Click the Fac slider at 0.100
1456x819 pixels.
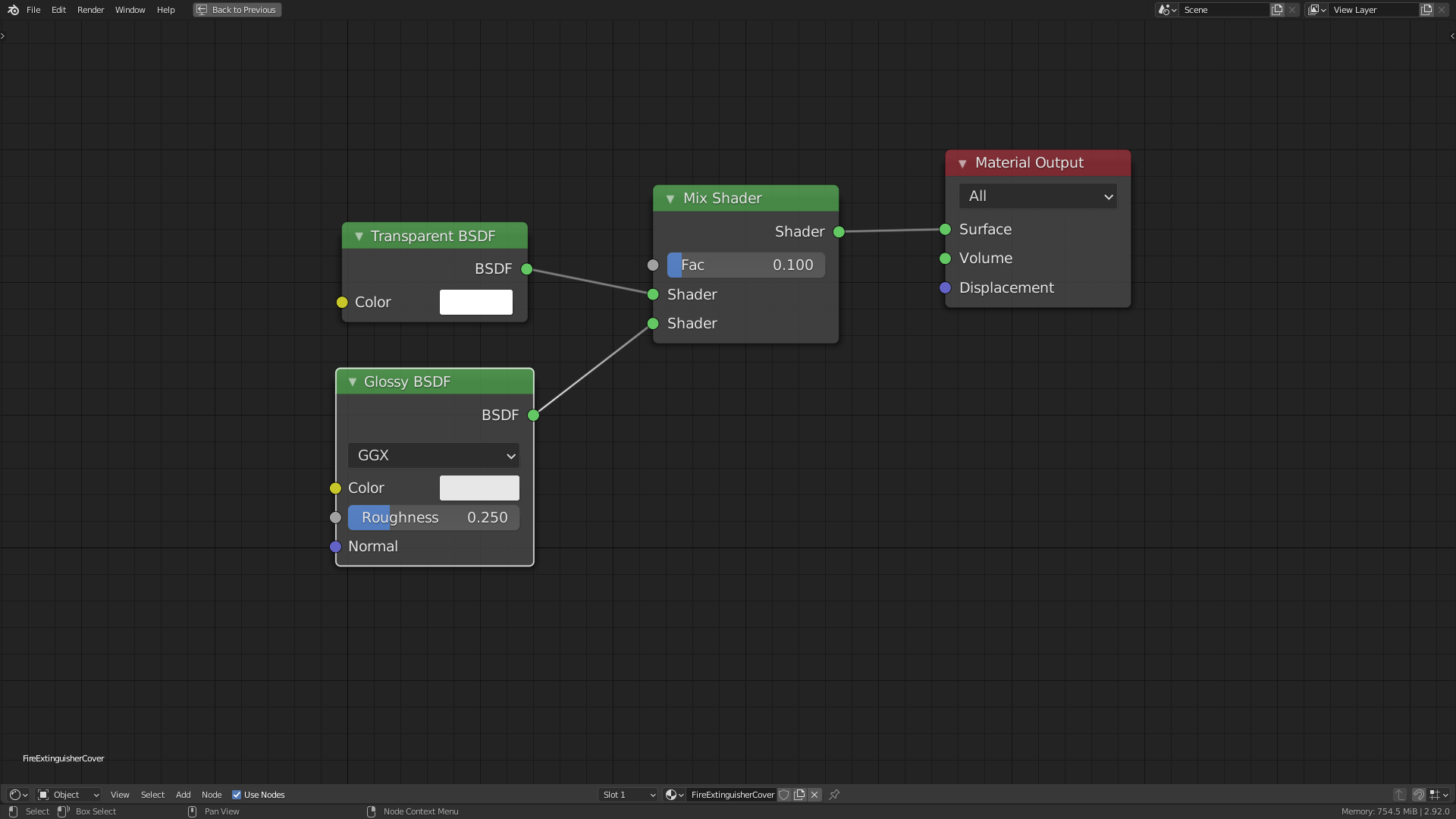tap(746, 265)
